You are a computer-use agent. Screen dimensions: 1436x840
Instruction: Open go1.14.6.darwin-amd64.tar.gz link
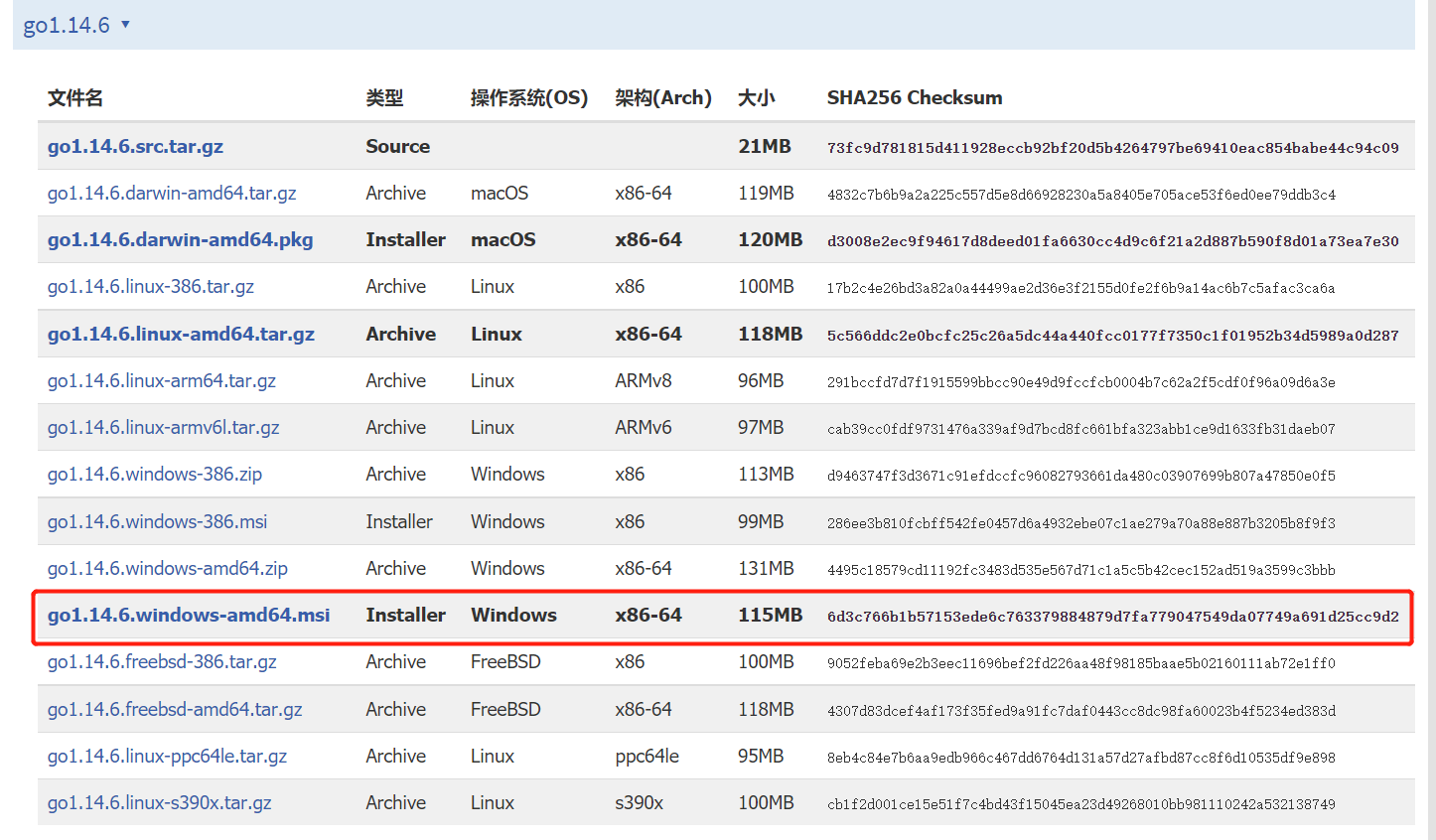pyautogui.click(x=172, y=193)
